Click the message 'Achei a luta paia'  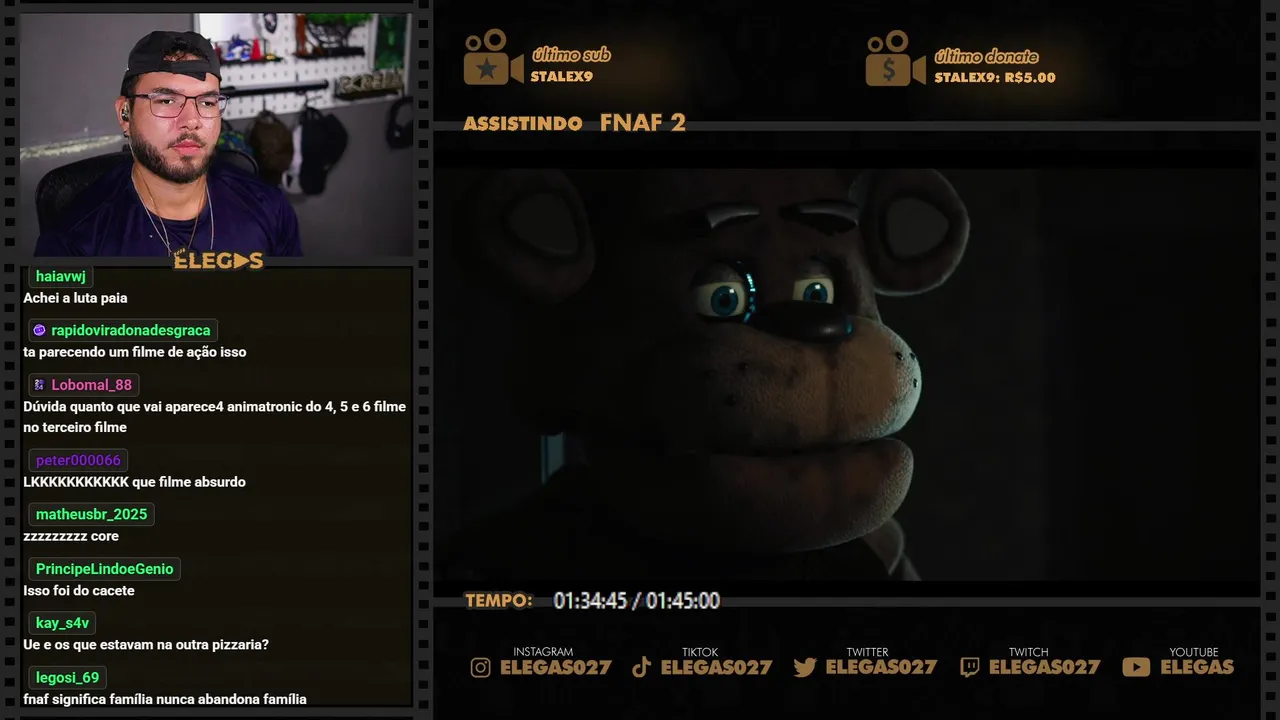[75, 298]
